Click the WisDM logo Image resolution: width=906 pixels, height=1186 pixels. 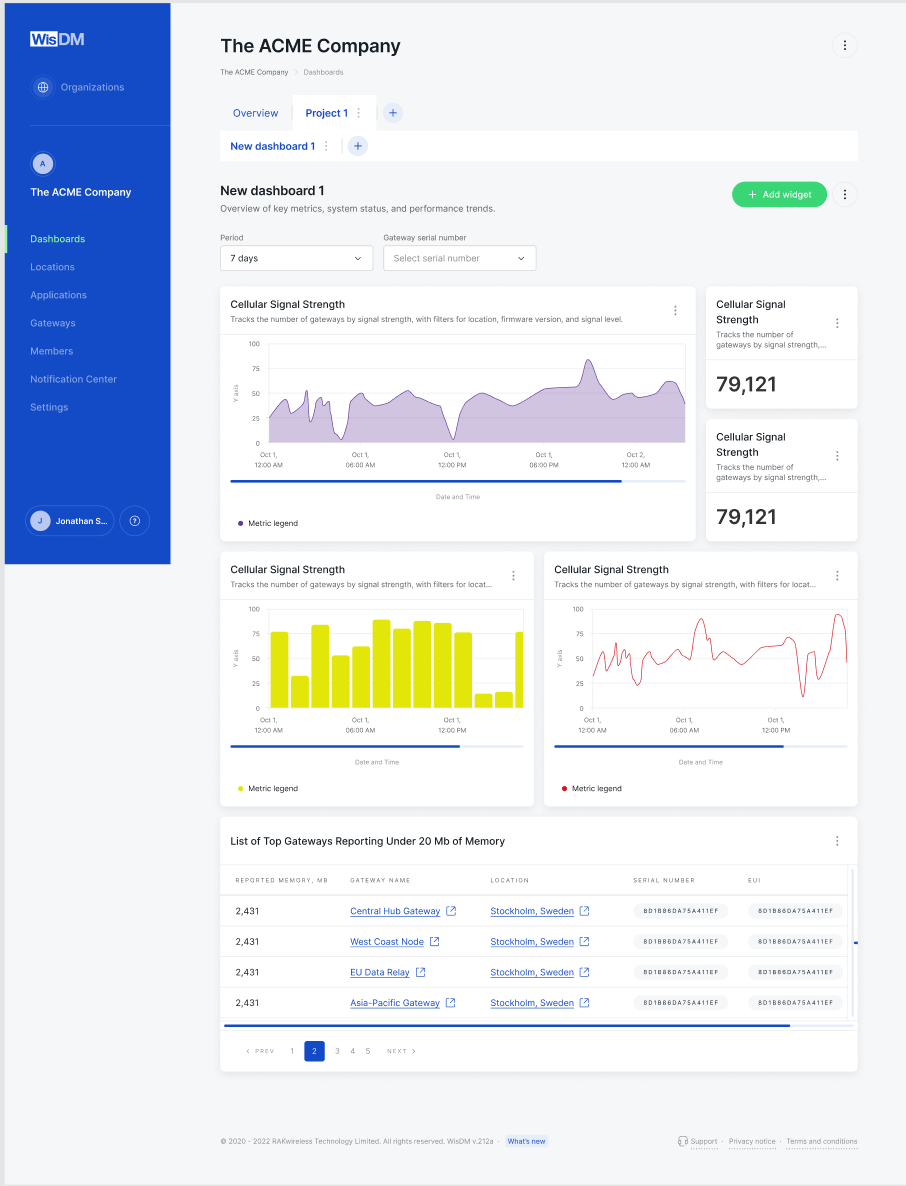(x=57, y=39)
